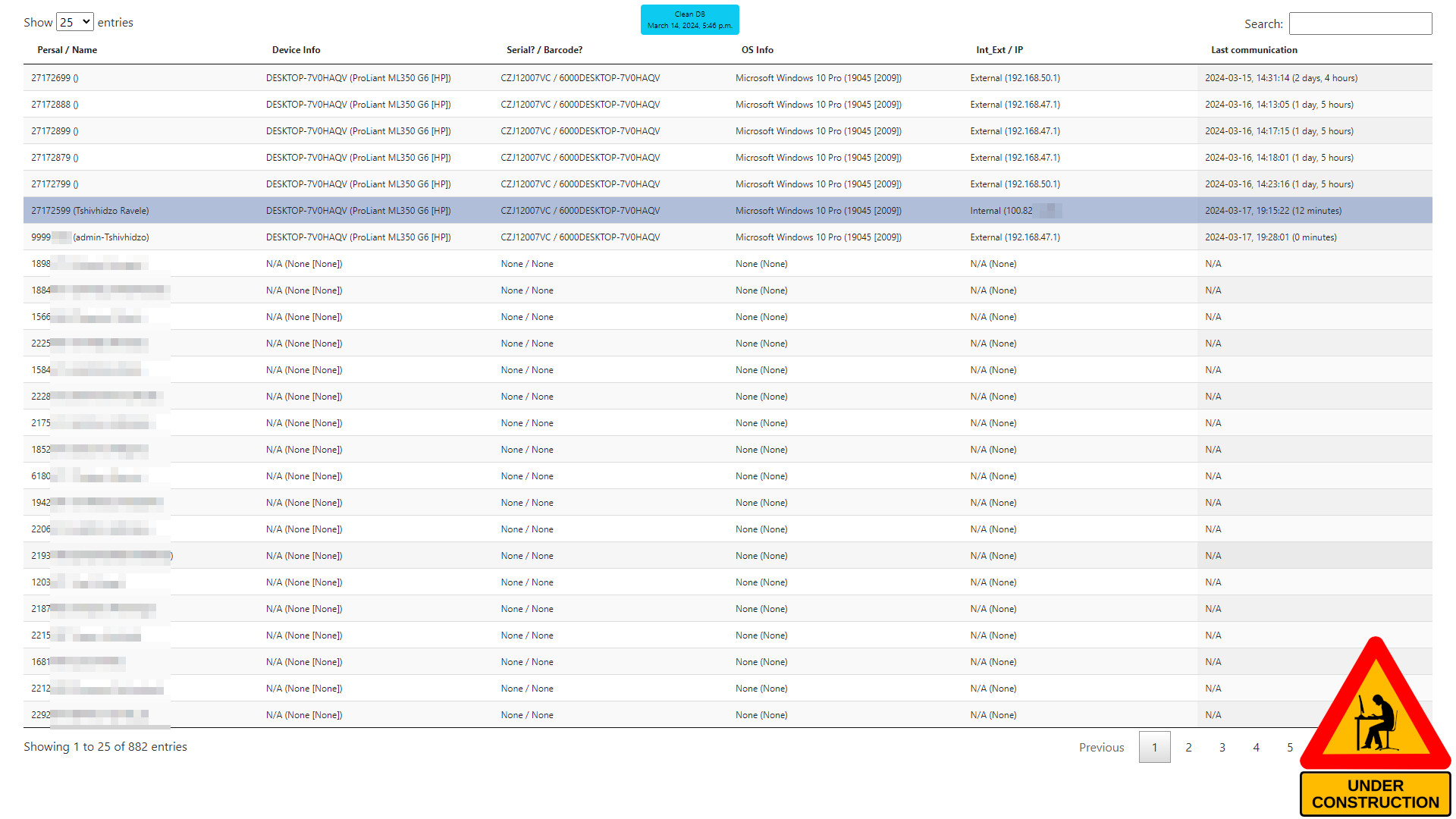
Task: Sort by Int_Ext / IP column header
Action: 999,50
